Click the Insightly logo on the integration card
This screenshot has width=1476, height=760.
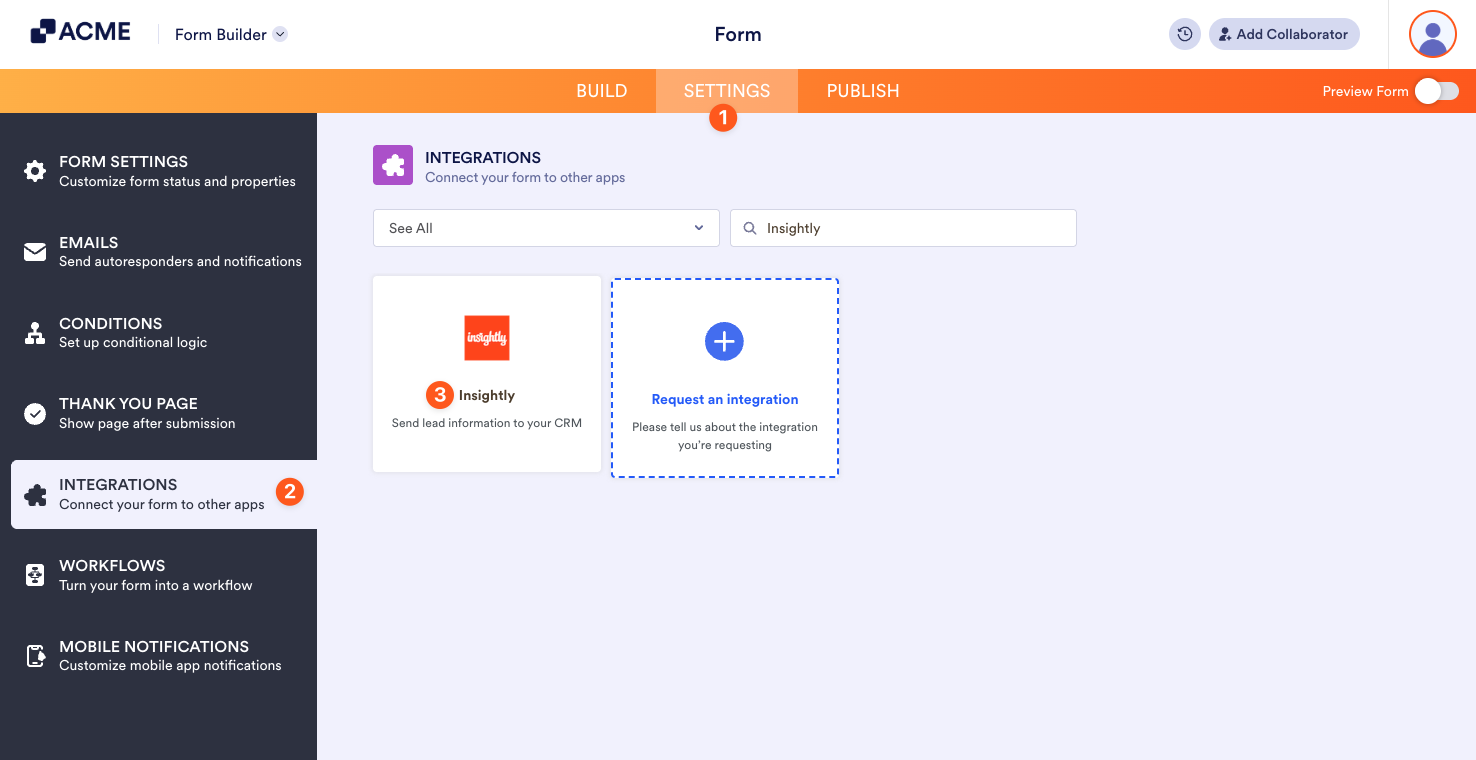click(x=486, y=337)
